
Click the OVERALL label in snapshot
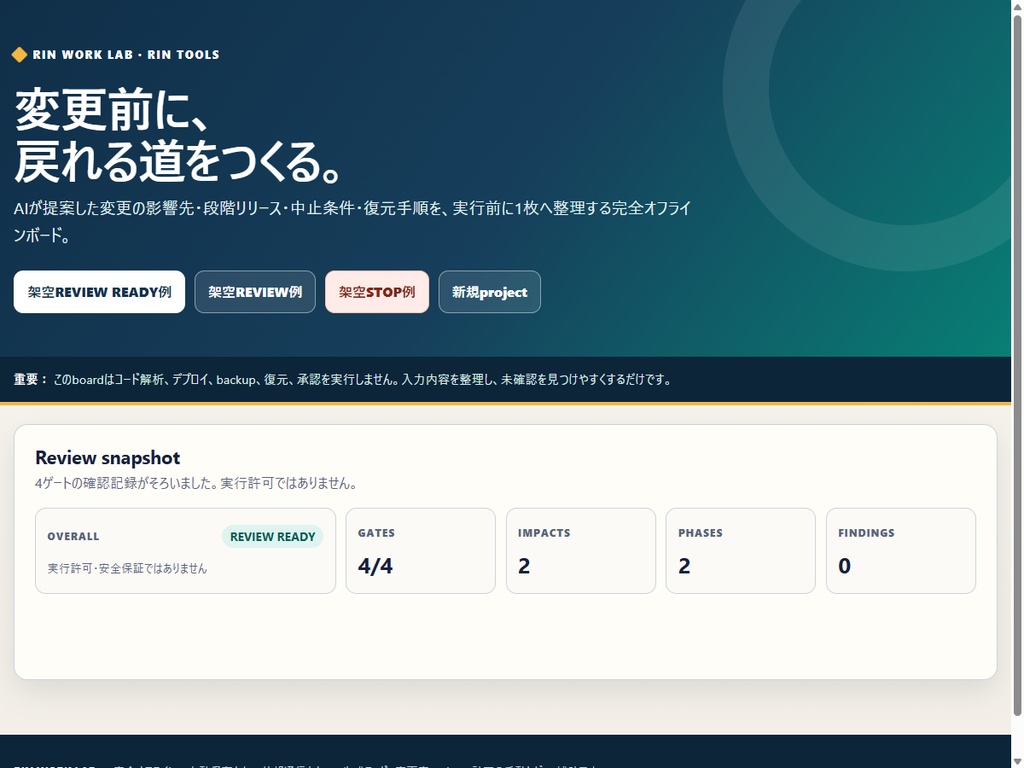[x=73, y=537]
